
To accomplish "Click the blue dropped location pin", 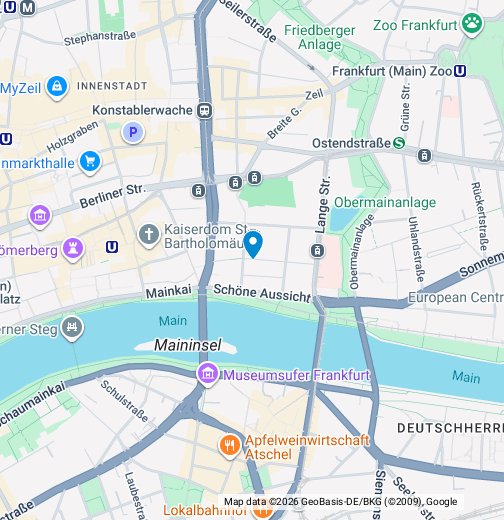I will 253,245.
